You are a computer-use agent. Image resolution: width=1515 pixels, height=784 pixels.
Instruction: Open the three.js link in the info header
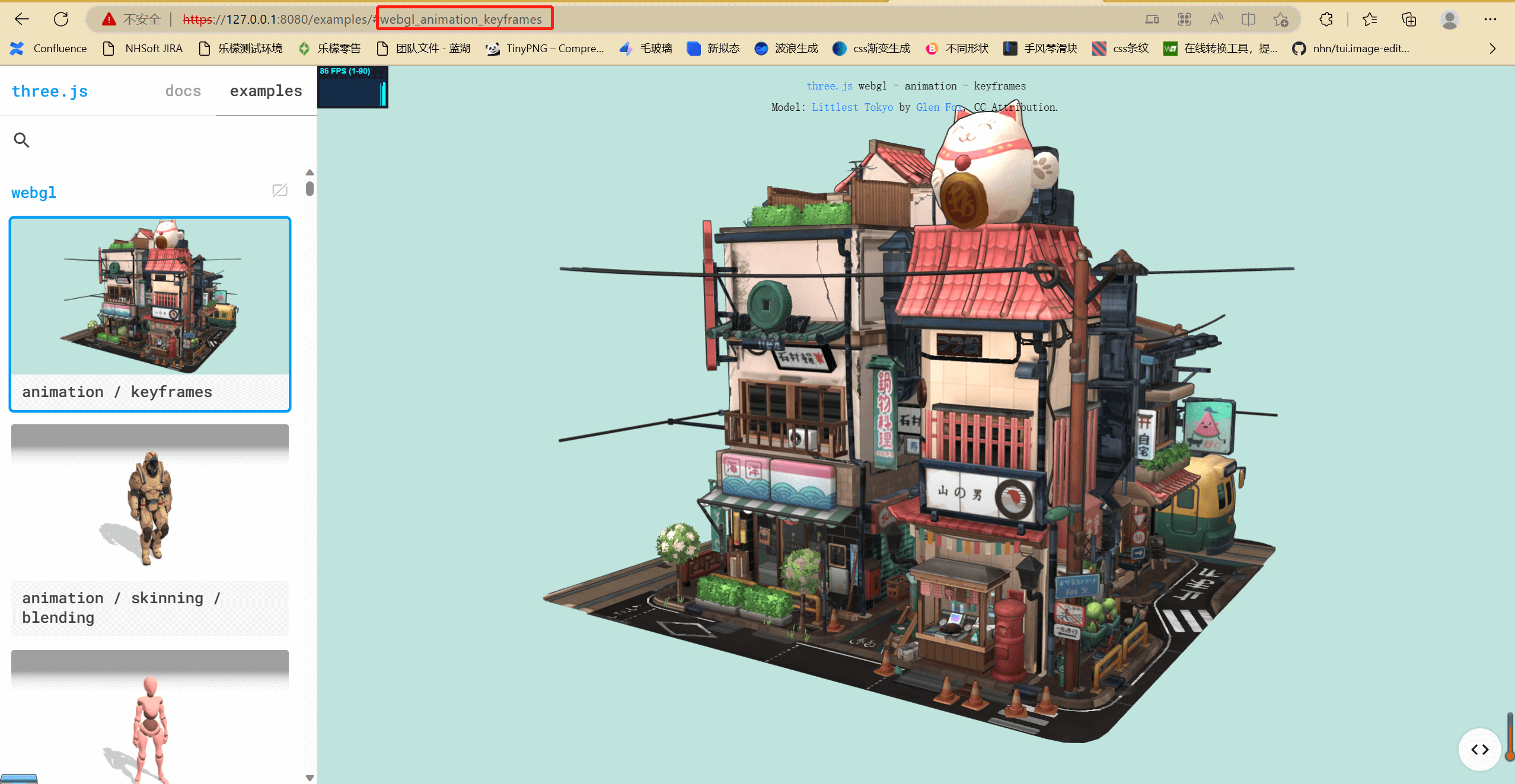point(829,86)
